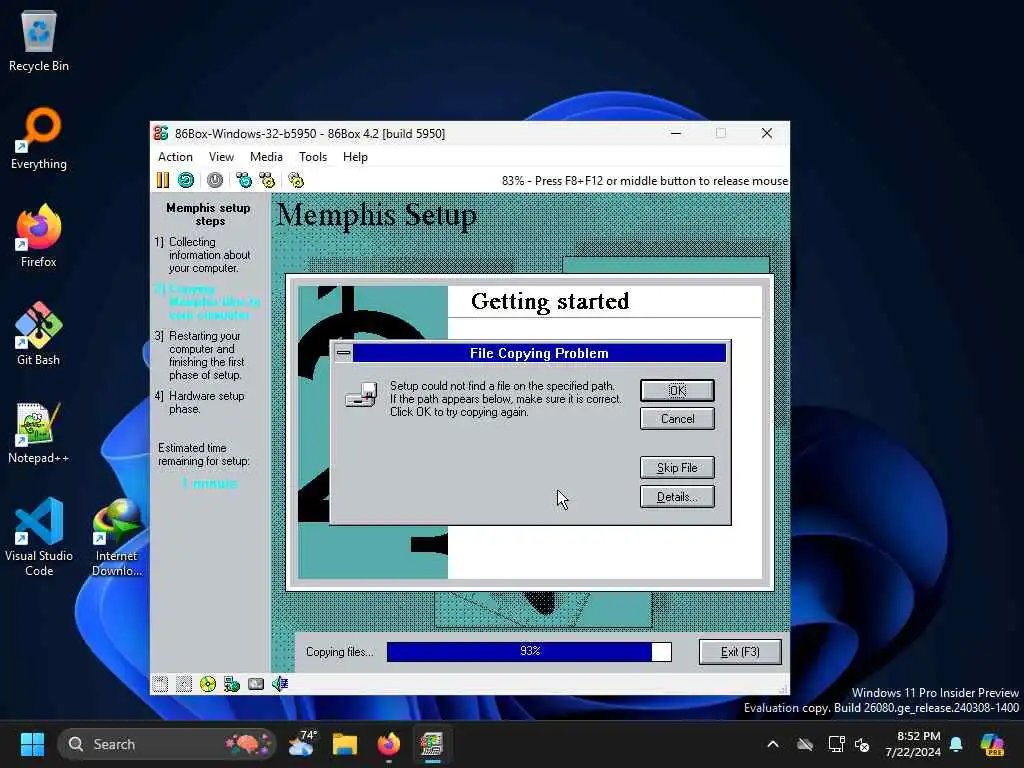
Task: Click step 4 "Hardware setup phase" text
Action: 206,402
